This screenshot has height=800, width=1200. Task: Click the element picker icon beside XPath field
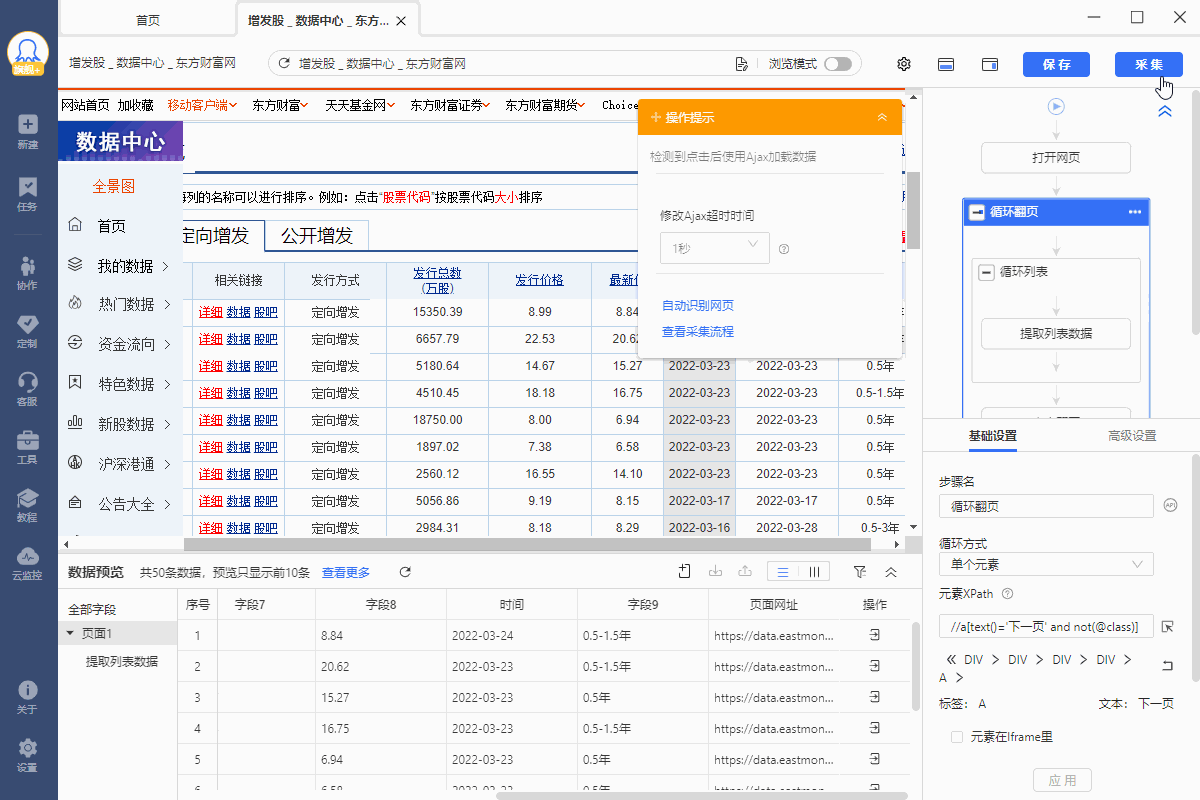point(1168,627)
